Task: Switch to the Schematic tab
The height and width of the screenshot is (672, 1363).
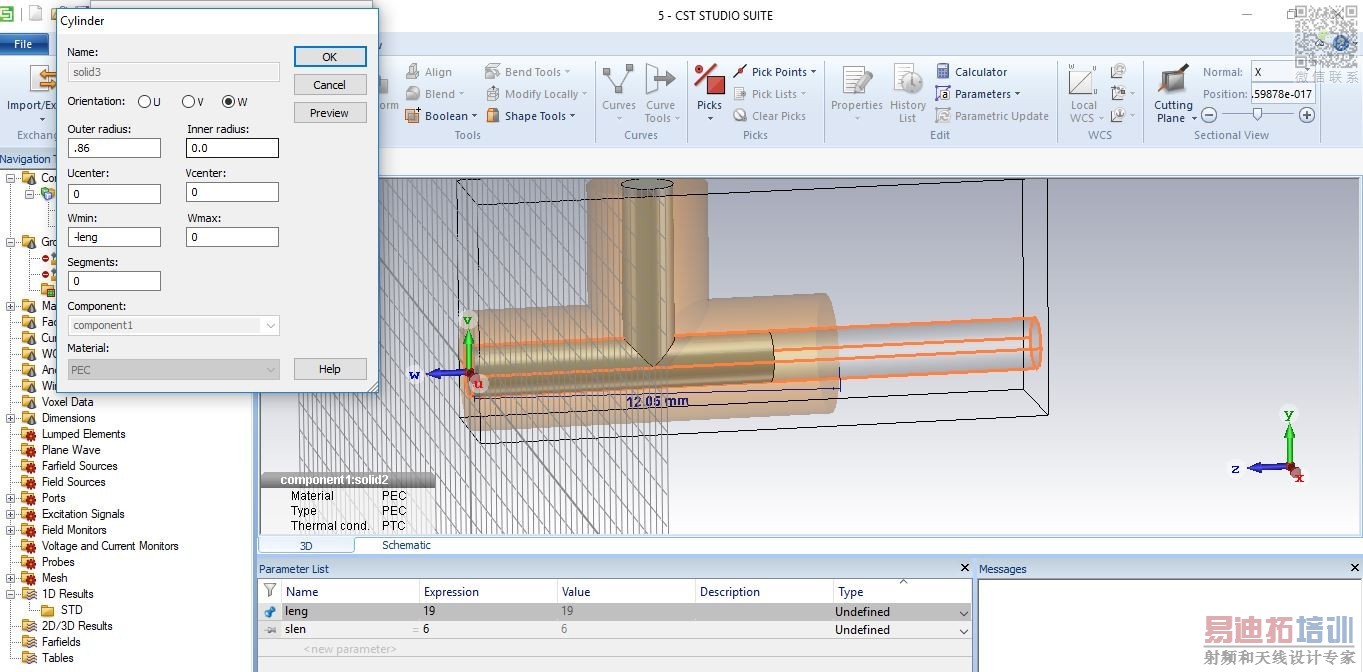Action: (406, 545)
